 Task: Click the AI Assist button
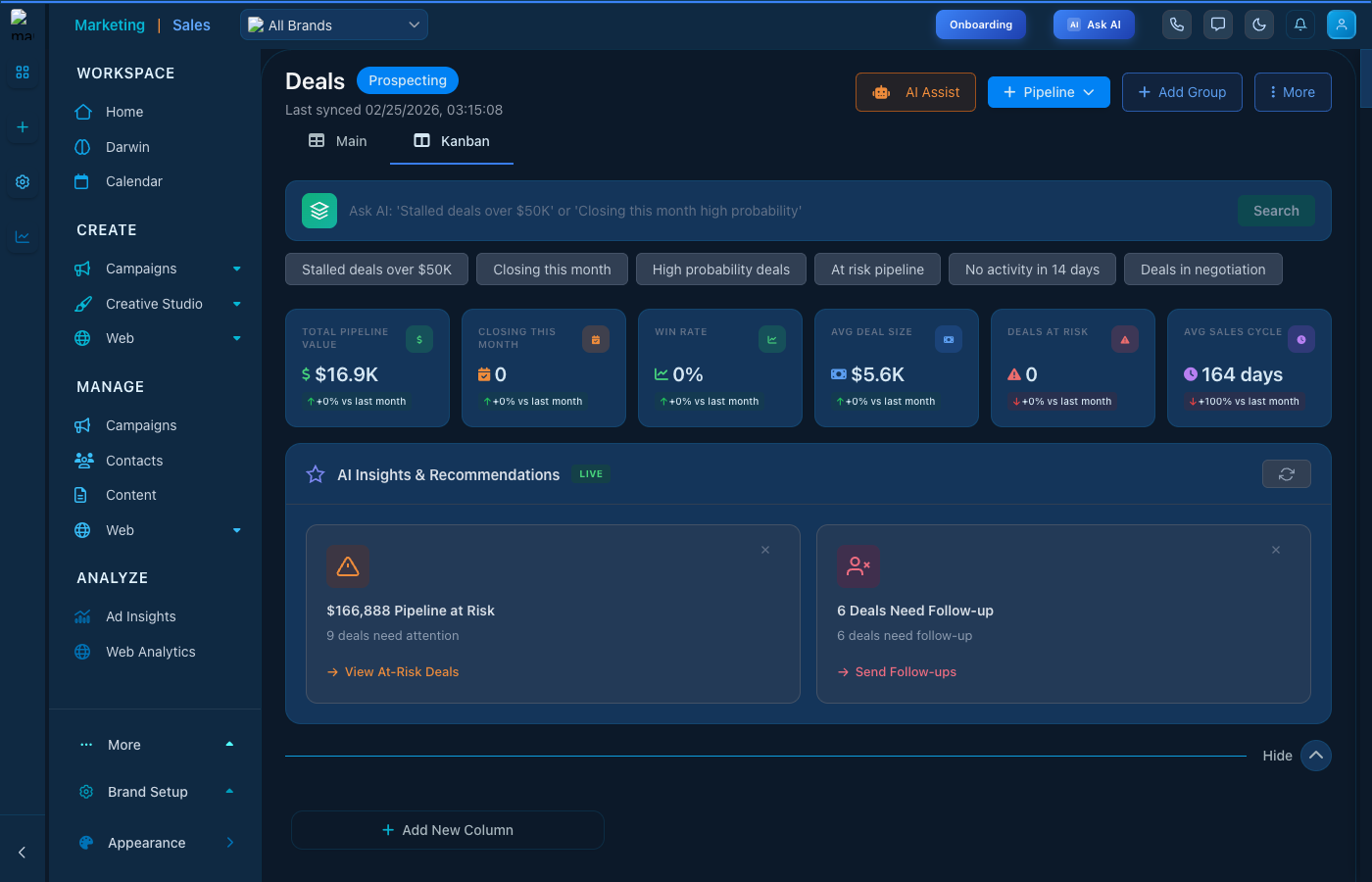pos(915,92)
